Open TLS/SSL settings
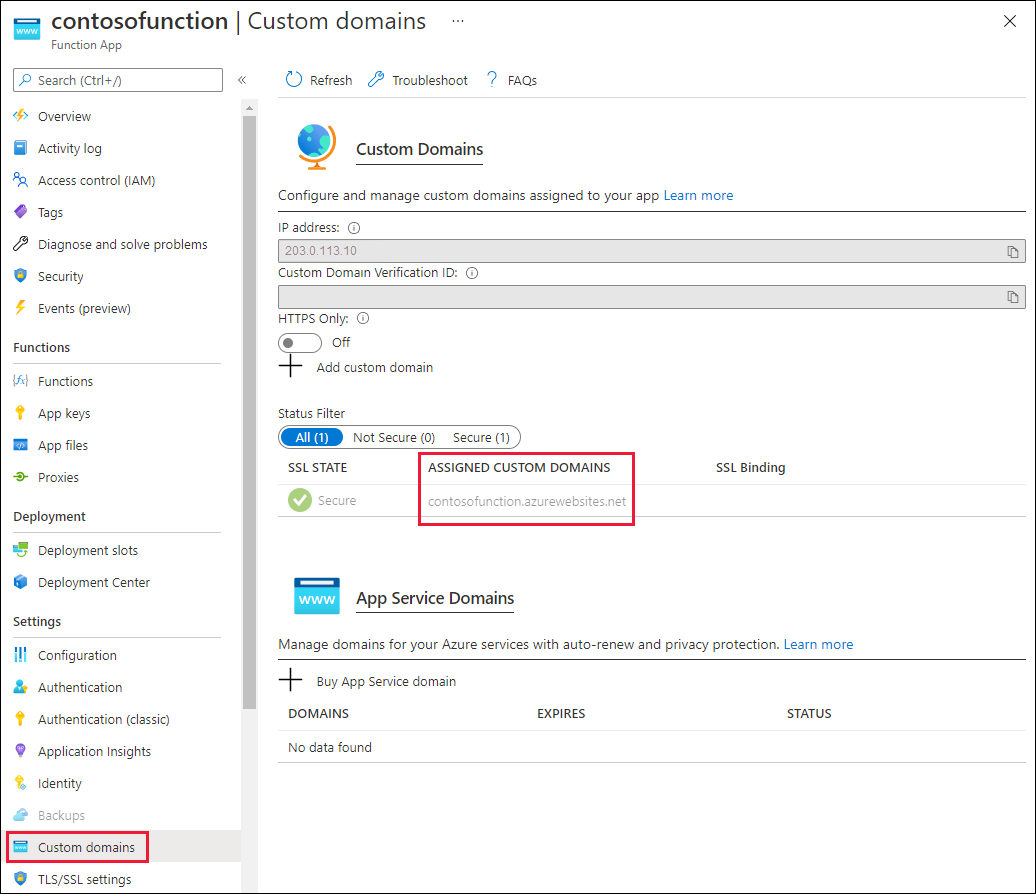The width and height of the screenshot is (1036, 894). 87,879
